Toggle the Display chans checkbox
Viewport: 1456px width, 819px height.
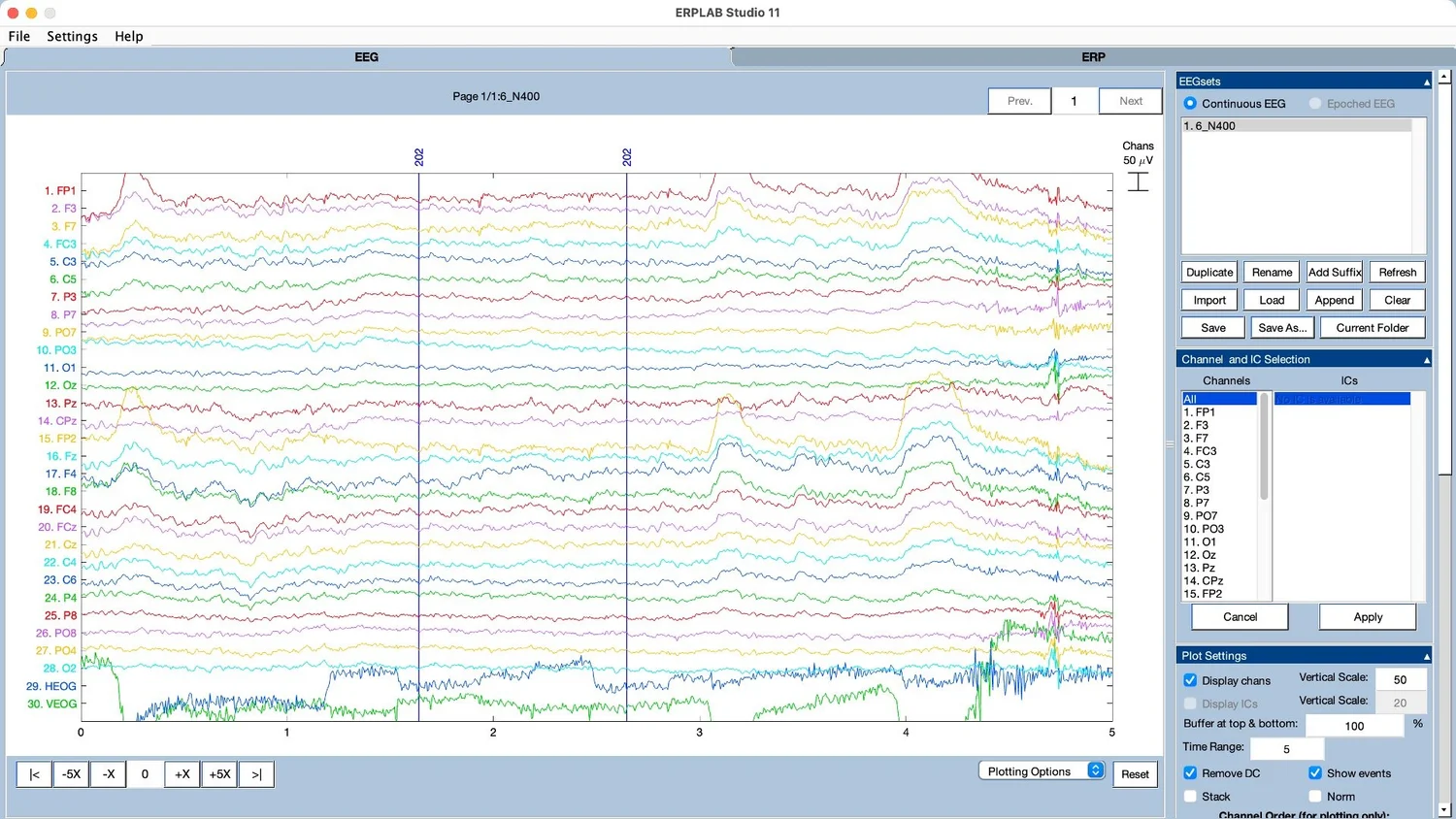pyautogui.click(x=1190, y=680)
